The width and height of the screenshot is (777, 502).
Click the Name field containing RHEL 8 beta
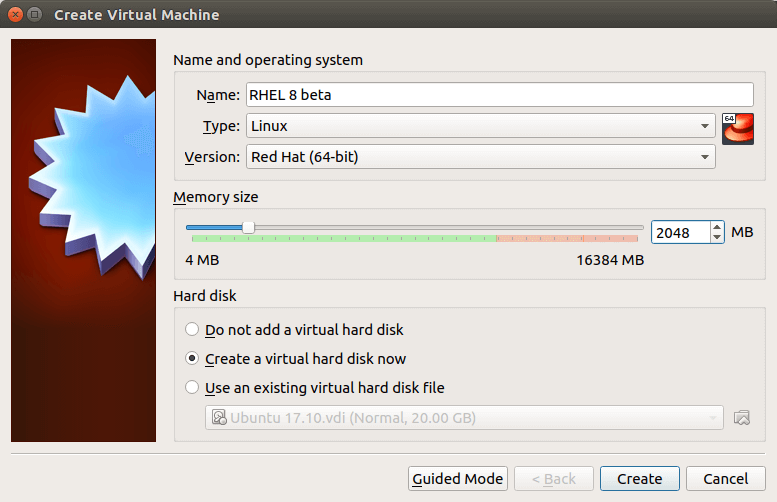click(482, 95)
